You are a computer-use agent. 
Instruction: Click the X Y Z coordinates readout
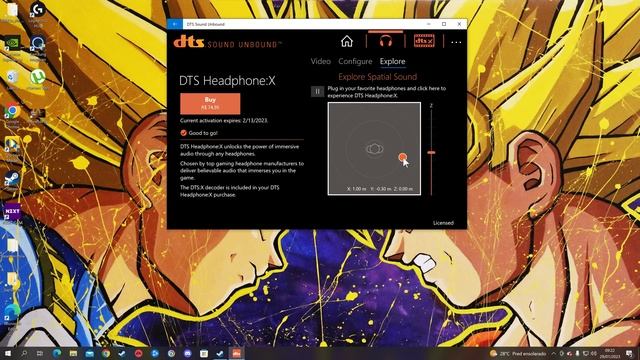pos(380,189)
